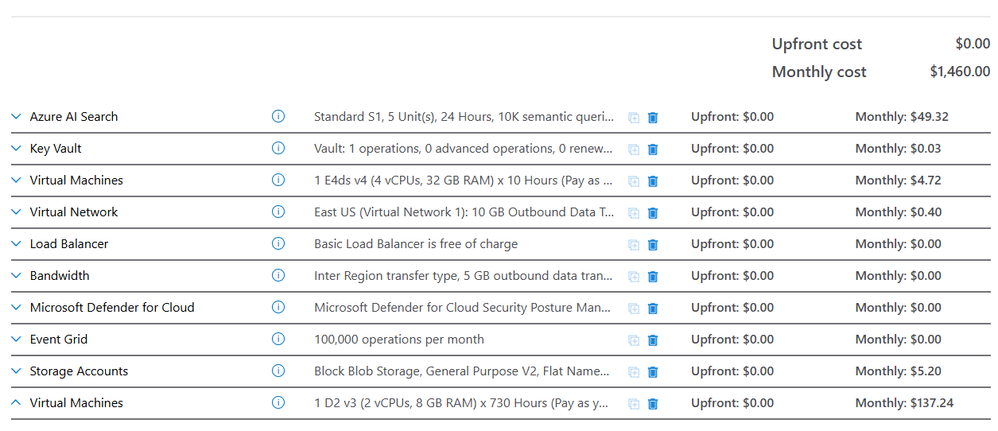Delete the Key Vault estimate row

(x=653, y=149)
